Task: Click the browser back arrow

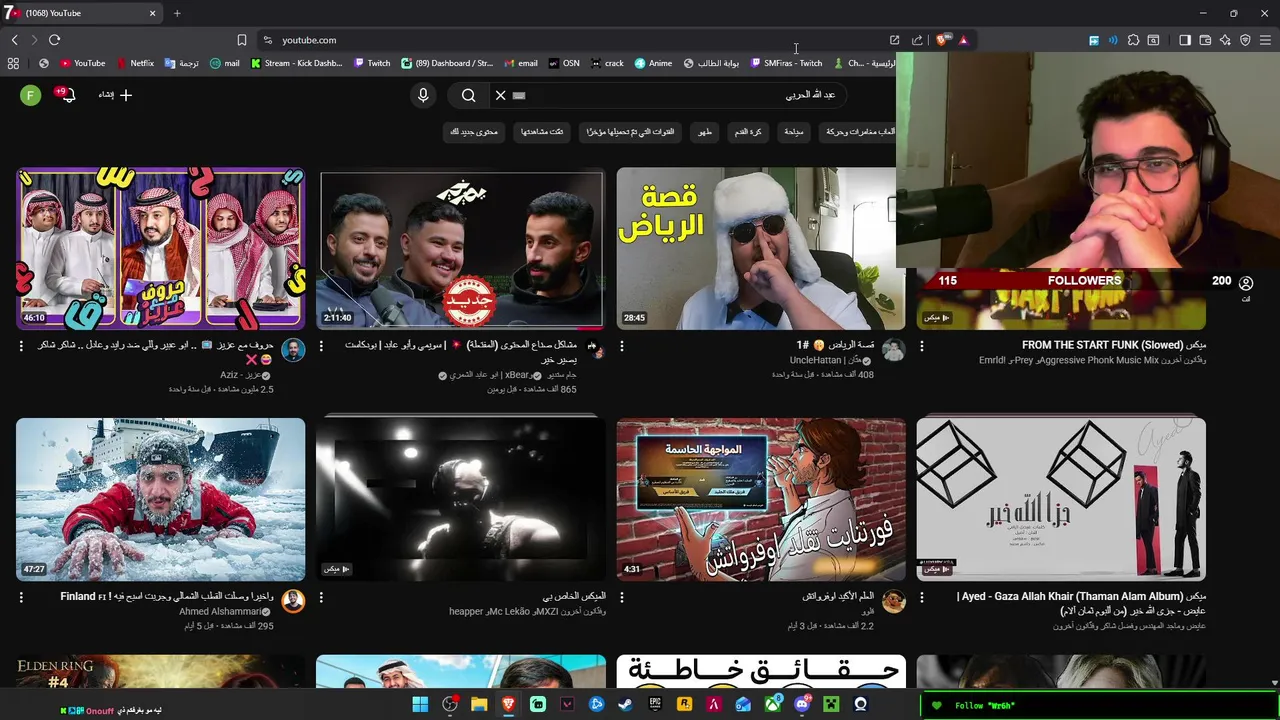Action: click(14, 40)
